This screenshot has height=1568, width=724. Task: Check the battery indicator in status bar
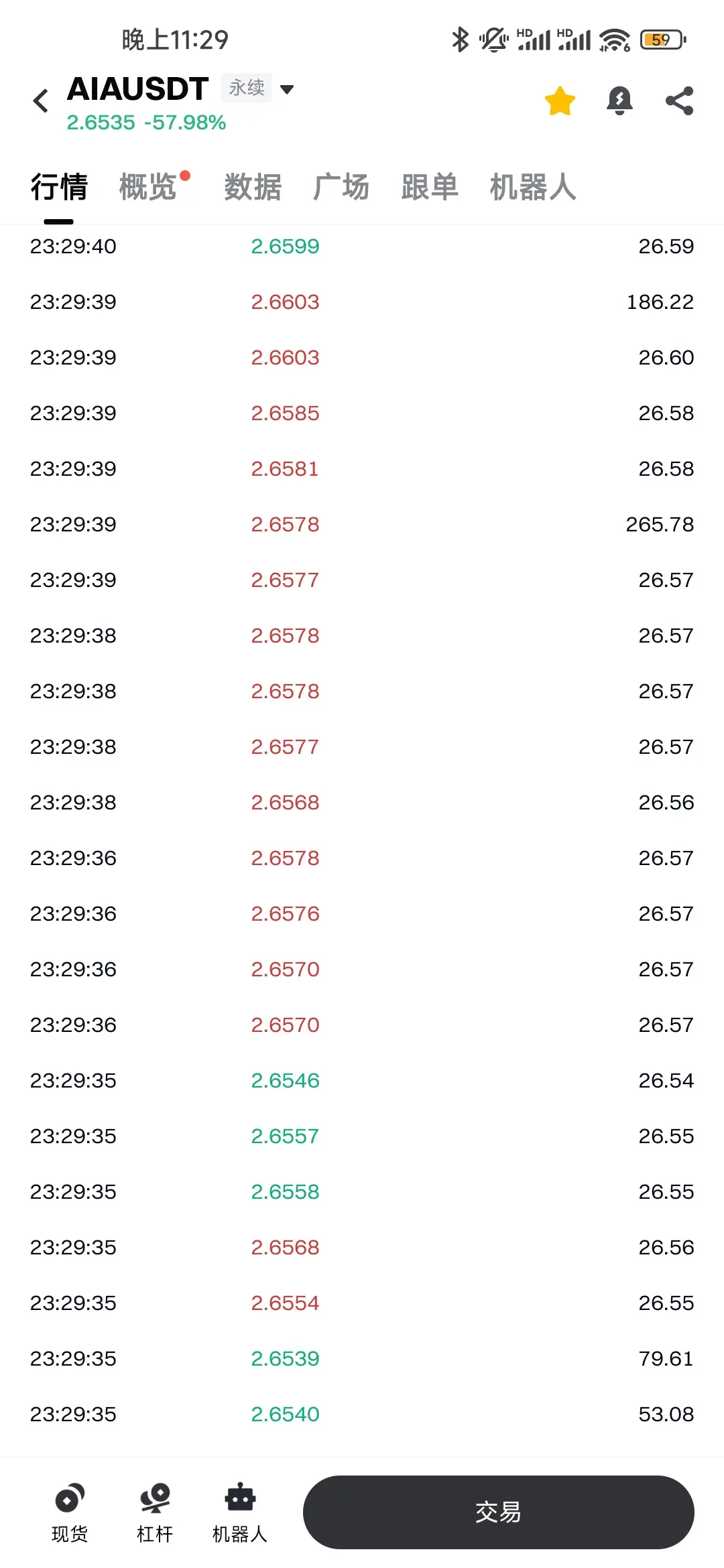pos(663,40)
